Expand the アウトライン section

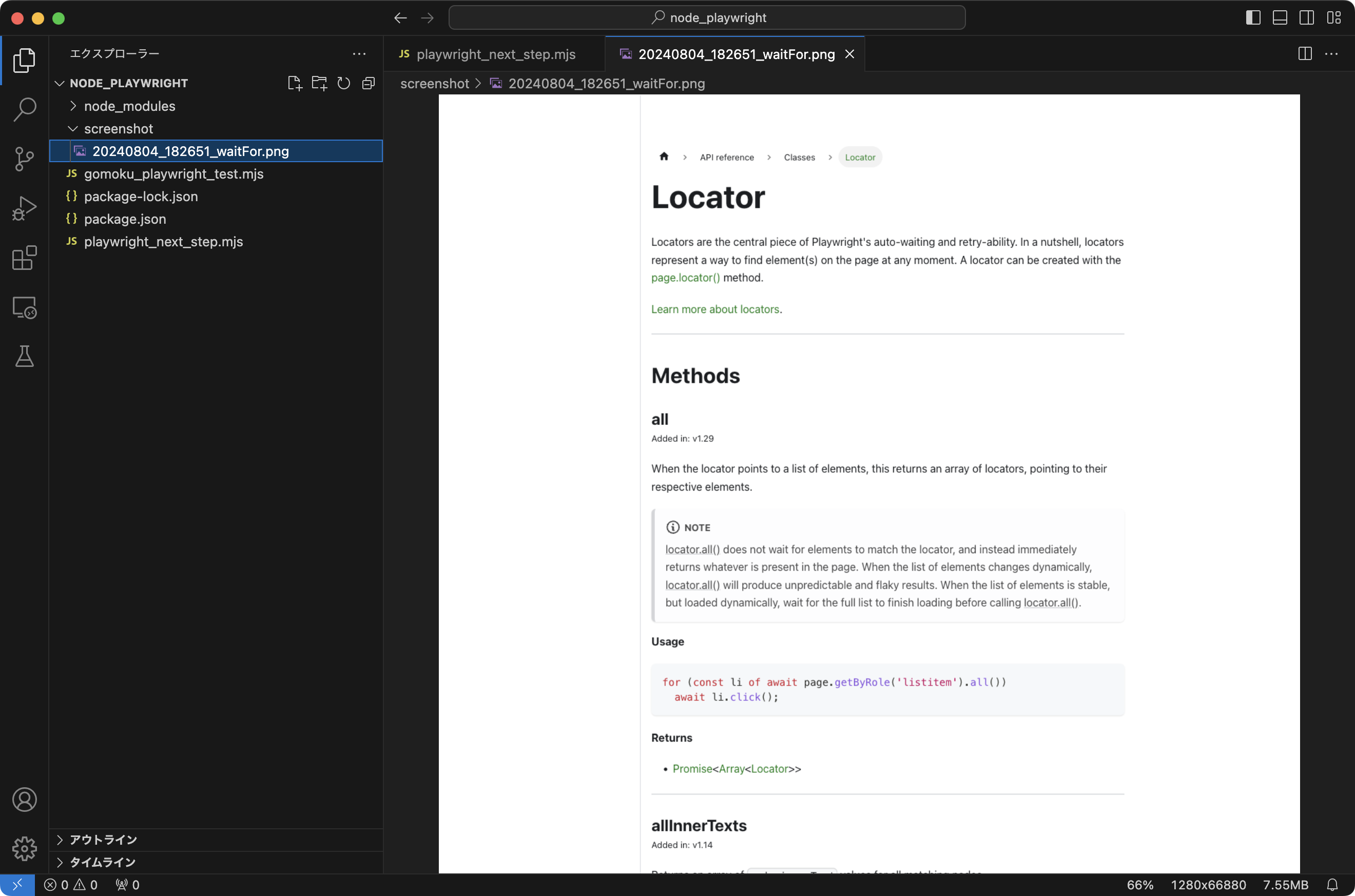pos(103,840)
